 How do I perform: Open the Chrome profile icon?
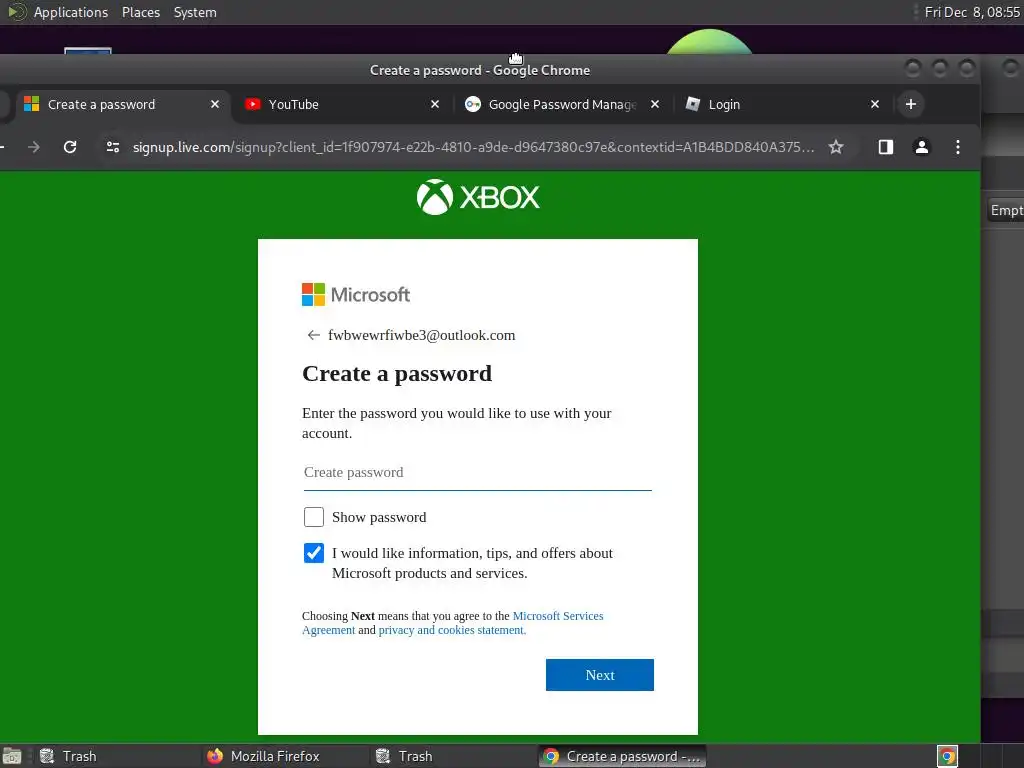coord(921,147)
